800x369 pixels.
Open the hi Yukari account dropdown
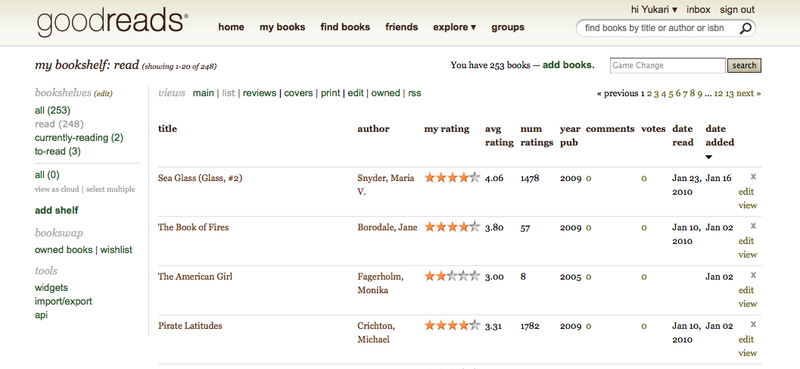point(654,9)
